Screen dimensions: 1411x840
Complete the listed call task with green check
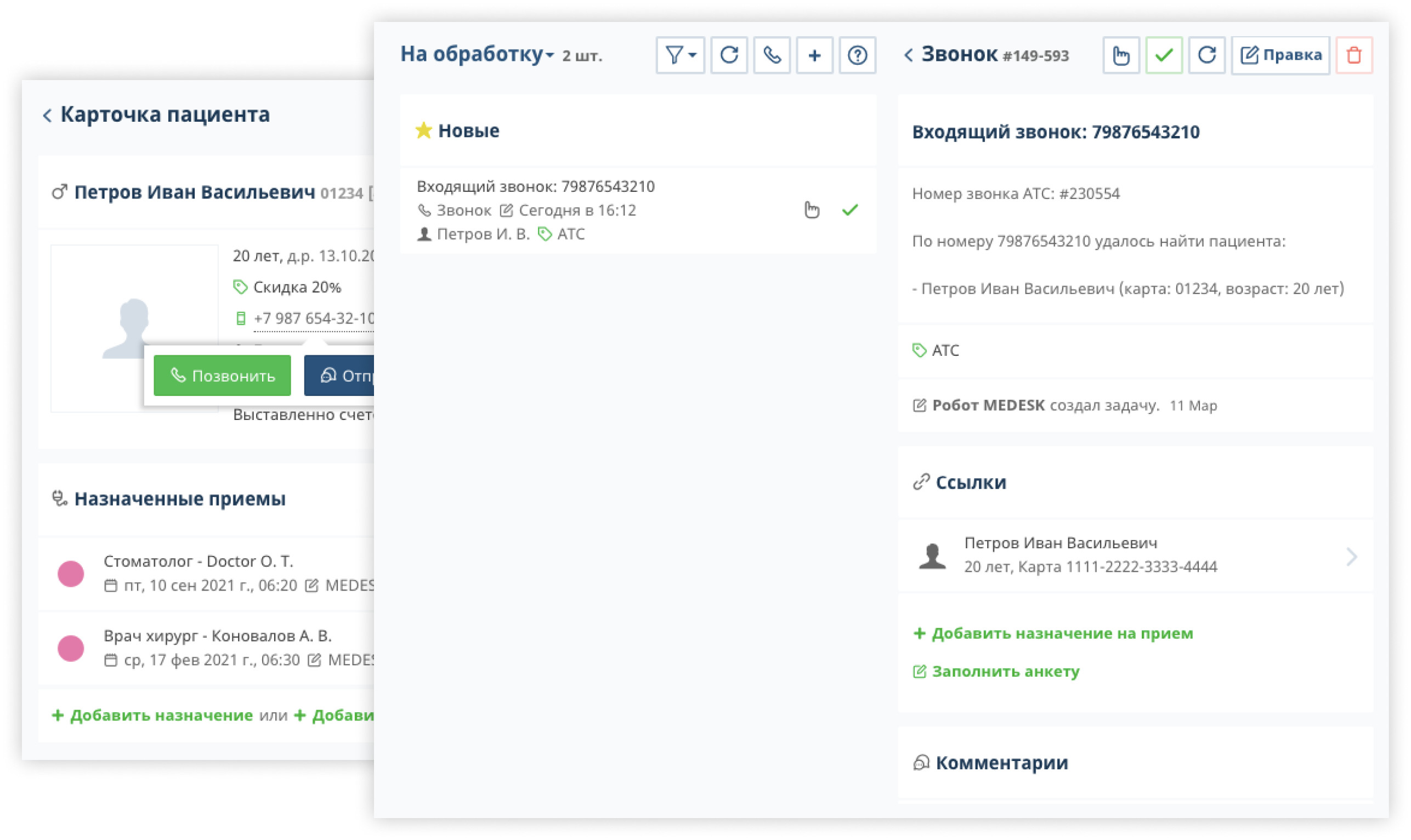(x=849, y=210)
